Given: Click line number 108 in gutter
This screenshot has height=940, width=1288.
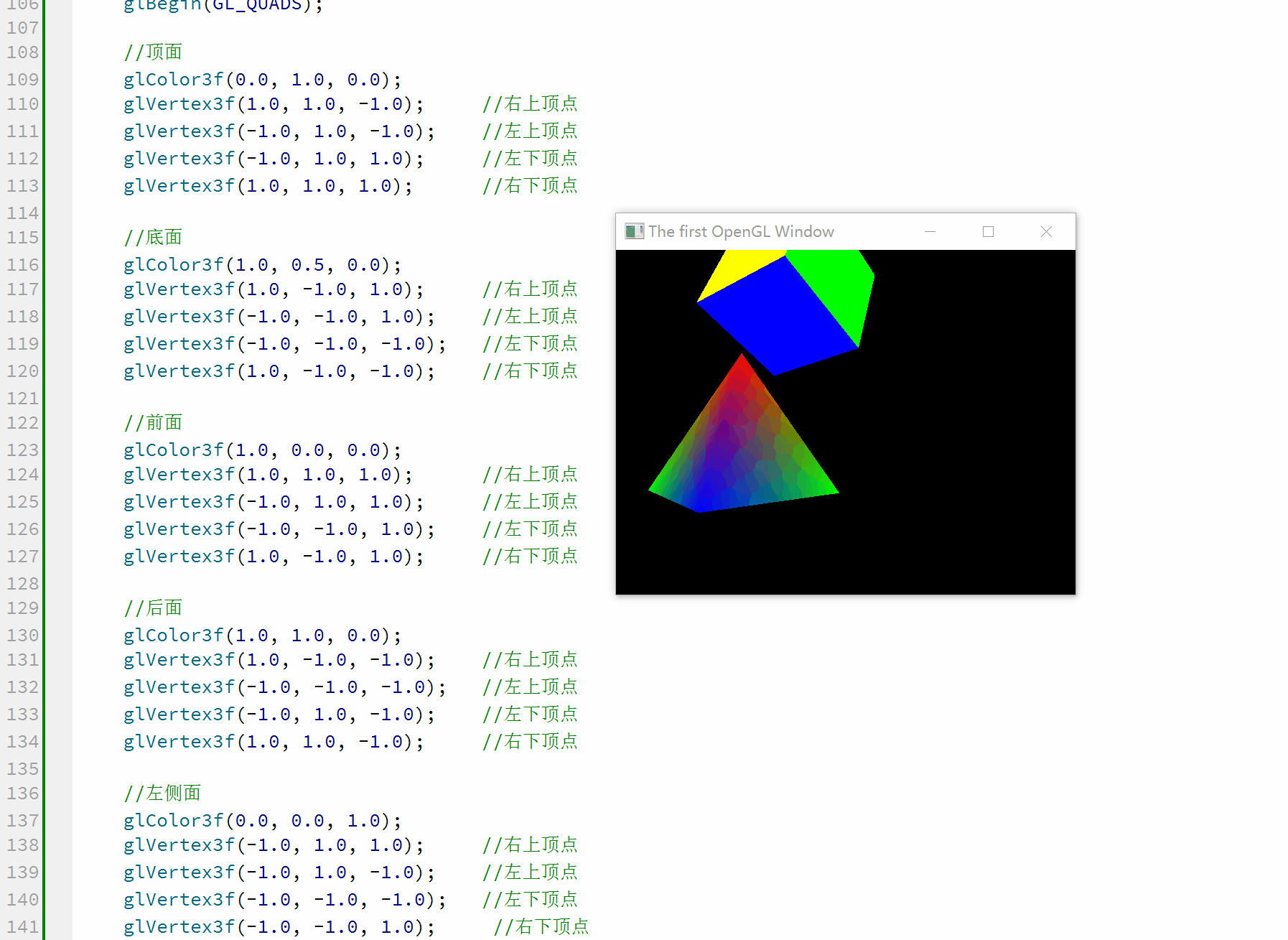Looking at the screenshot, I should coord(23,52).
